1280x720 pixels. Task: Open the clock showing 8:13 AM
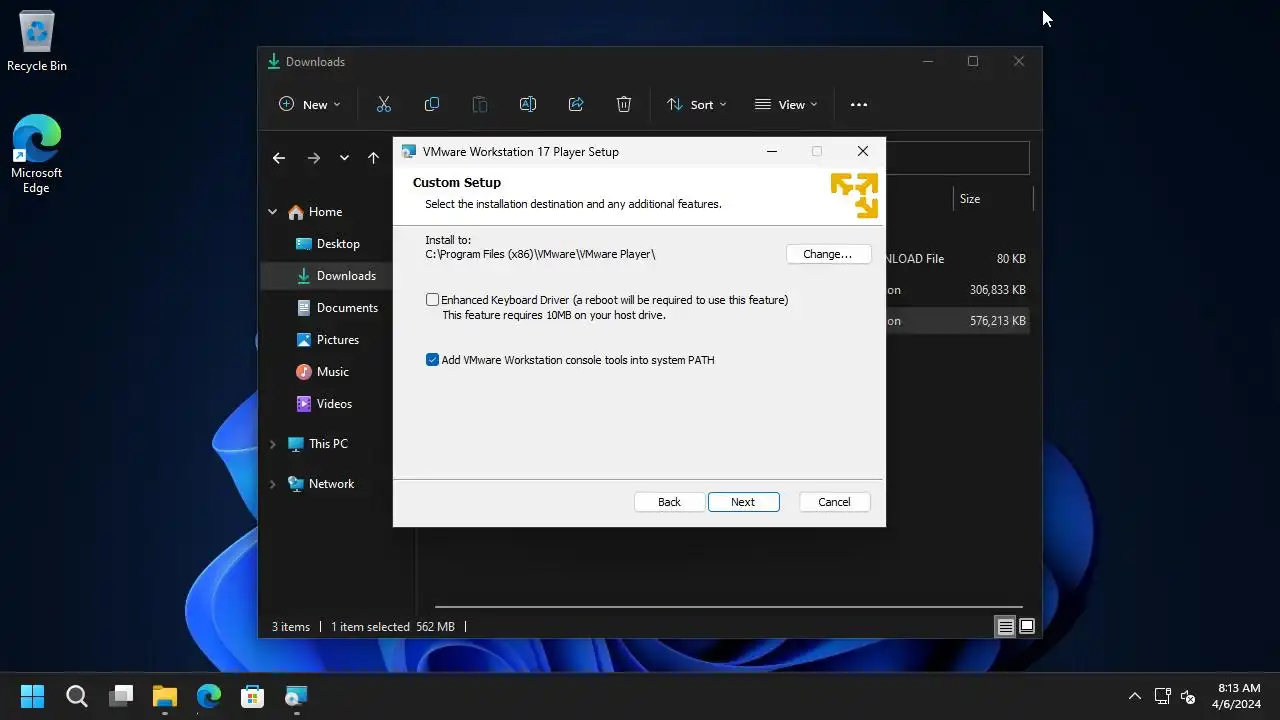tap(1238, 696)
